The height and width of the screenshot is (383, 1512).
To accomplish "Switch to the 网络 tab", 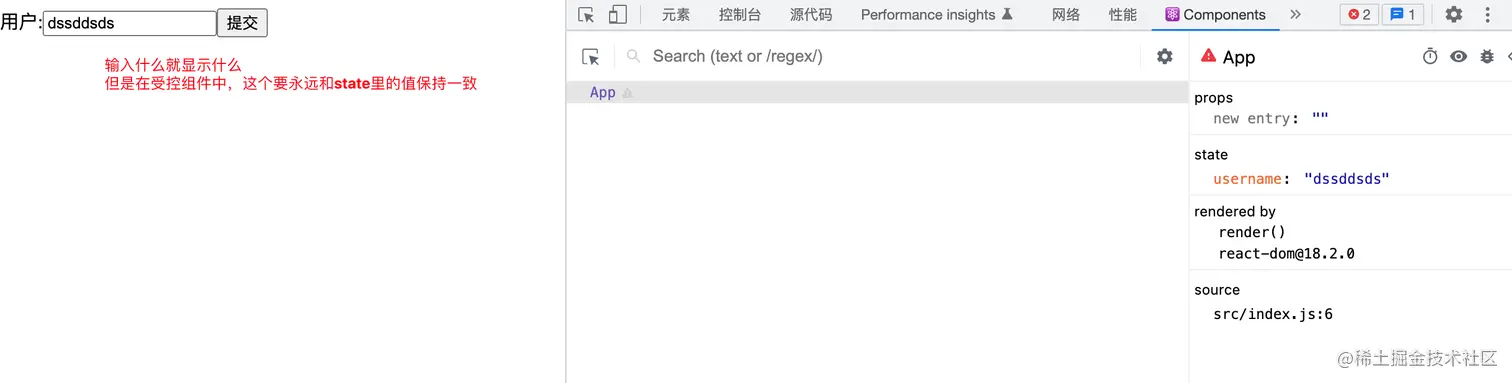I will tap(1066, 15).
